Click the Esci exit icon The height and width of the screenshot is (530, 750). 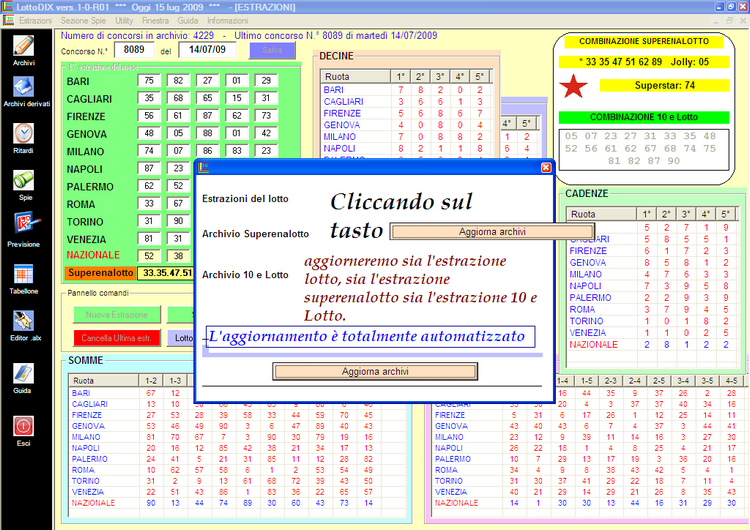coord(23,426)
